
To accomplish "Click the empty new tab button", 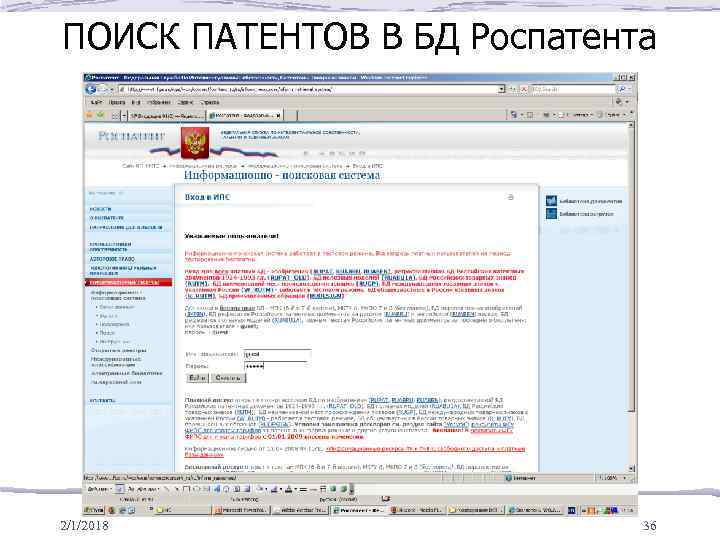I will coord(290,116).
